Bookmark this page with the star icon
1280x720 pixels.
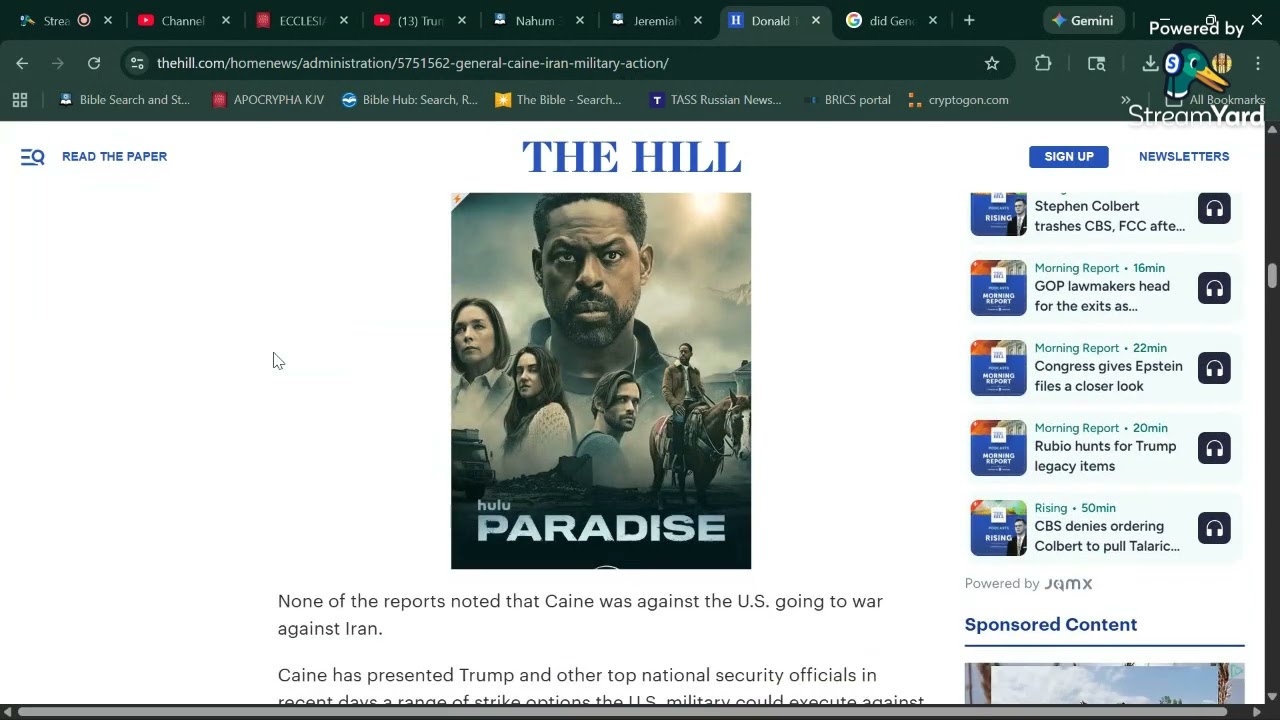992,63
